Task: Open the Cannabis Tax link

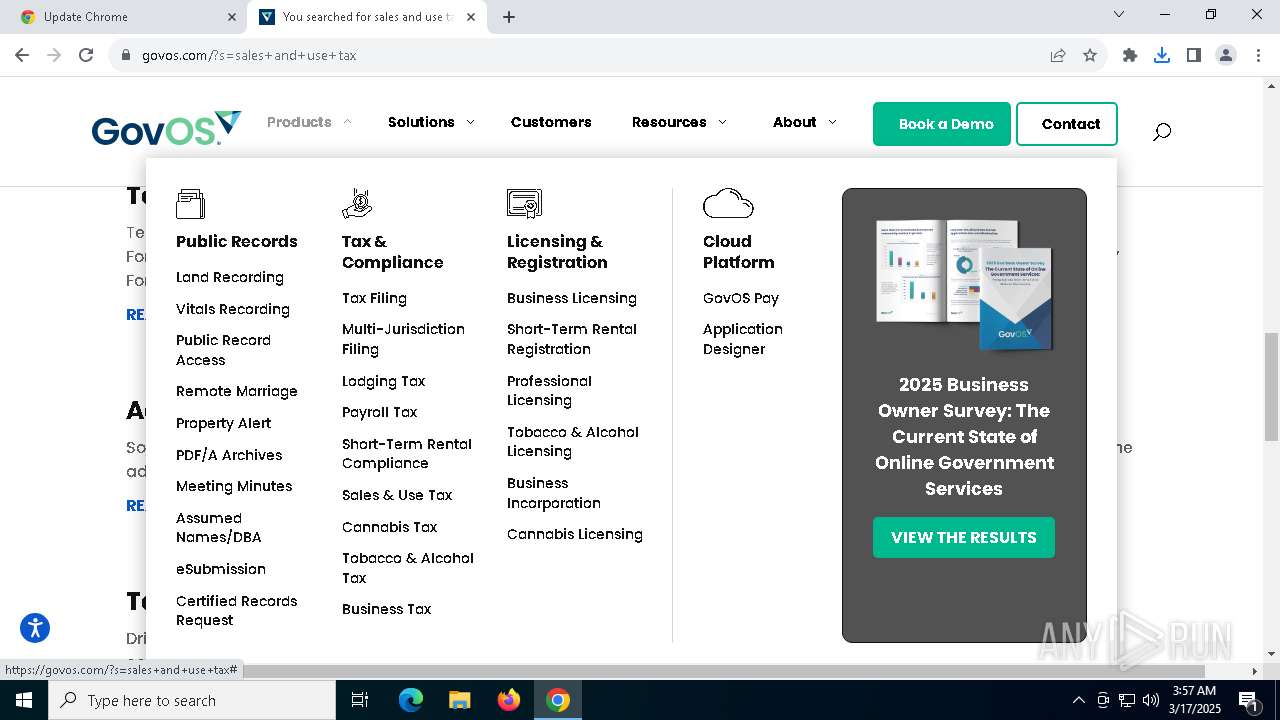Action: coord(390,527)
